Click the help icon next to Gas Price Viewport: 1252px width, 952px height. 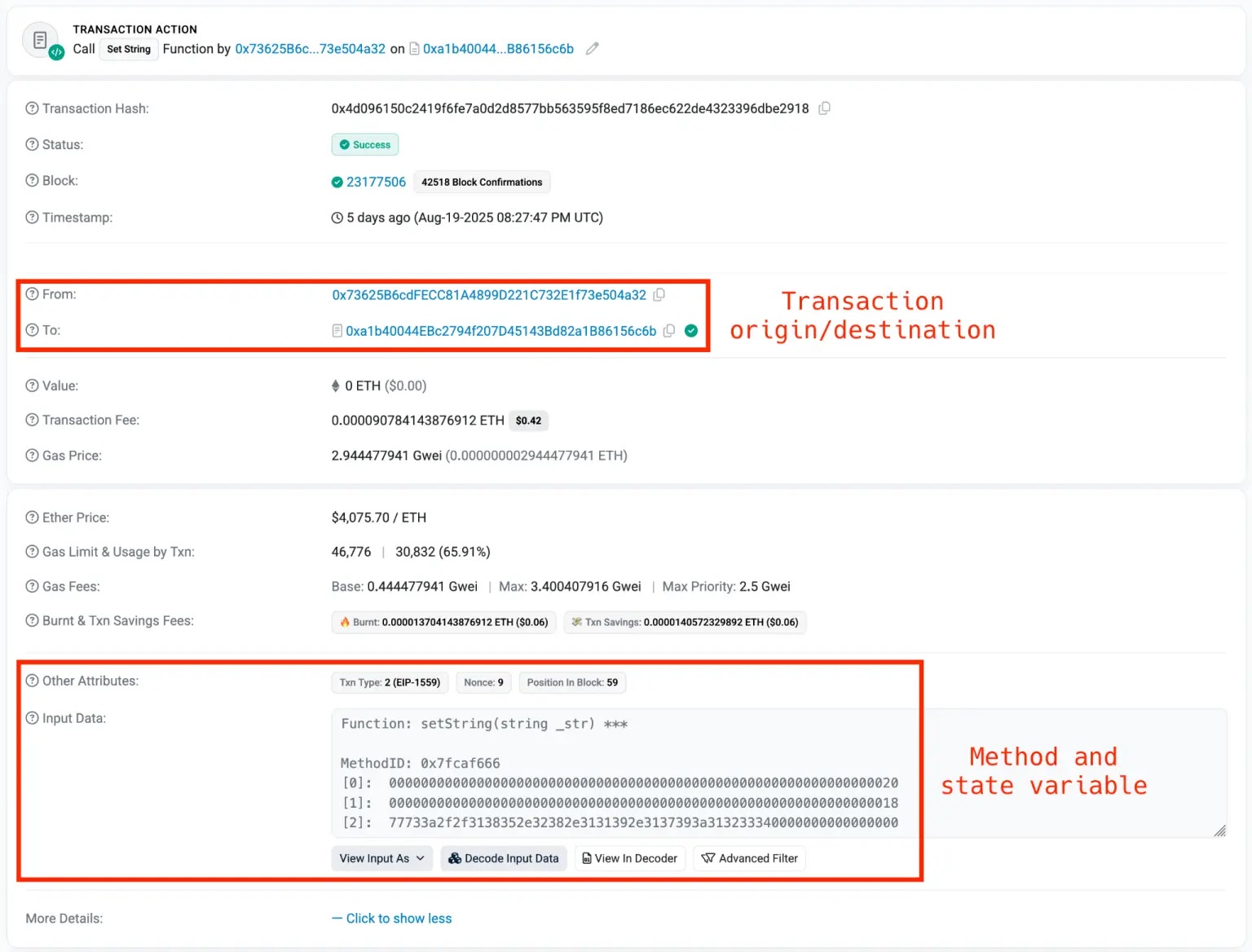coord(31,455)
